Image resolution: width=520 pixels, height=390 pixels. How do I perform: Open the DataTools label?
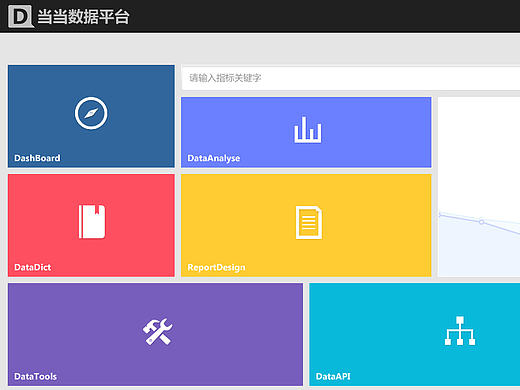pyautogui.click(x=35, y=377)
